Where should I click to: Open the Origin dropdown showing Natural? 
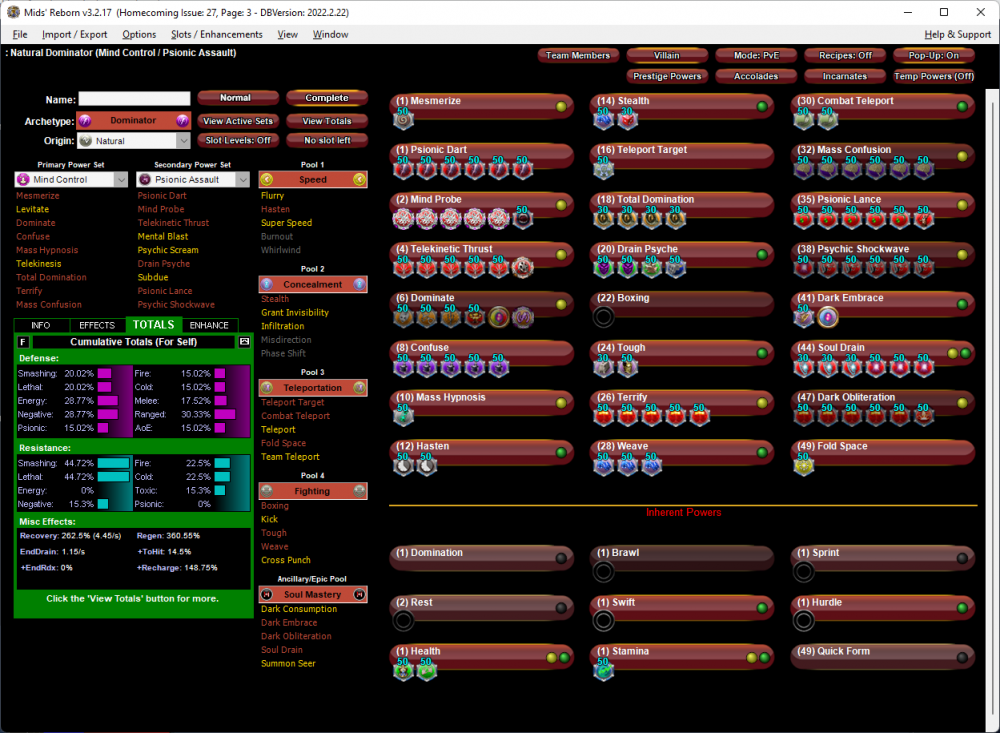[134, 142]
